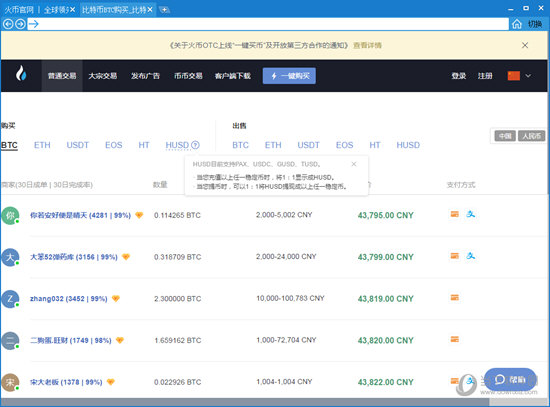Expand the language dropdown chevron
The width and height of the screenshot is (550, 407).
tap(528, 75)
